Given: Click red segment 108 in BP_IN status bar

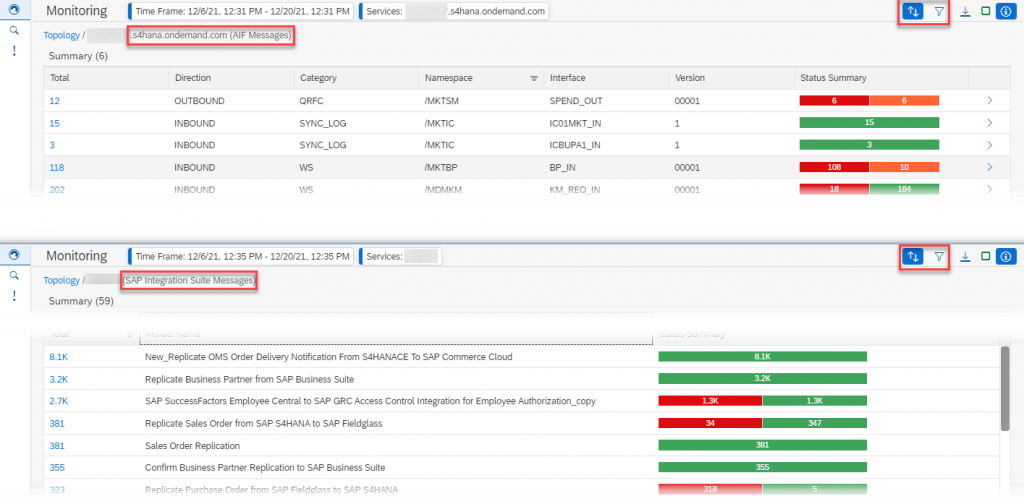Looking at the screenshot, I should (834, 167).
